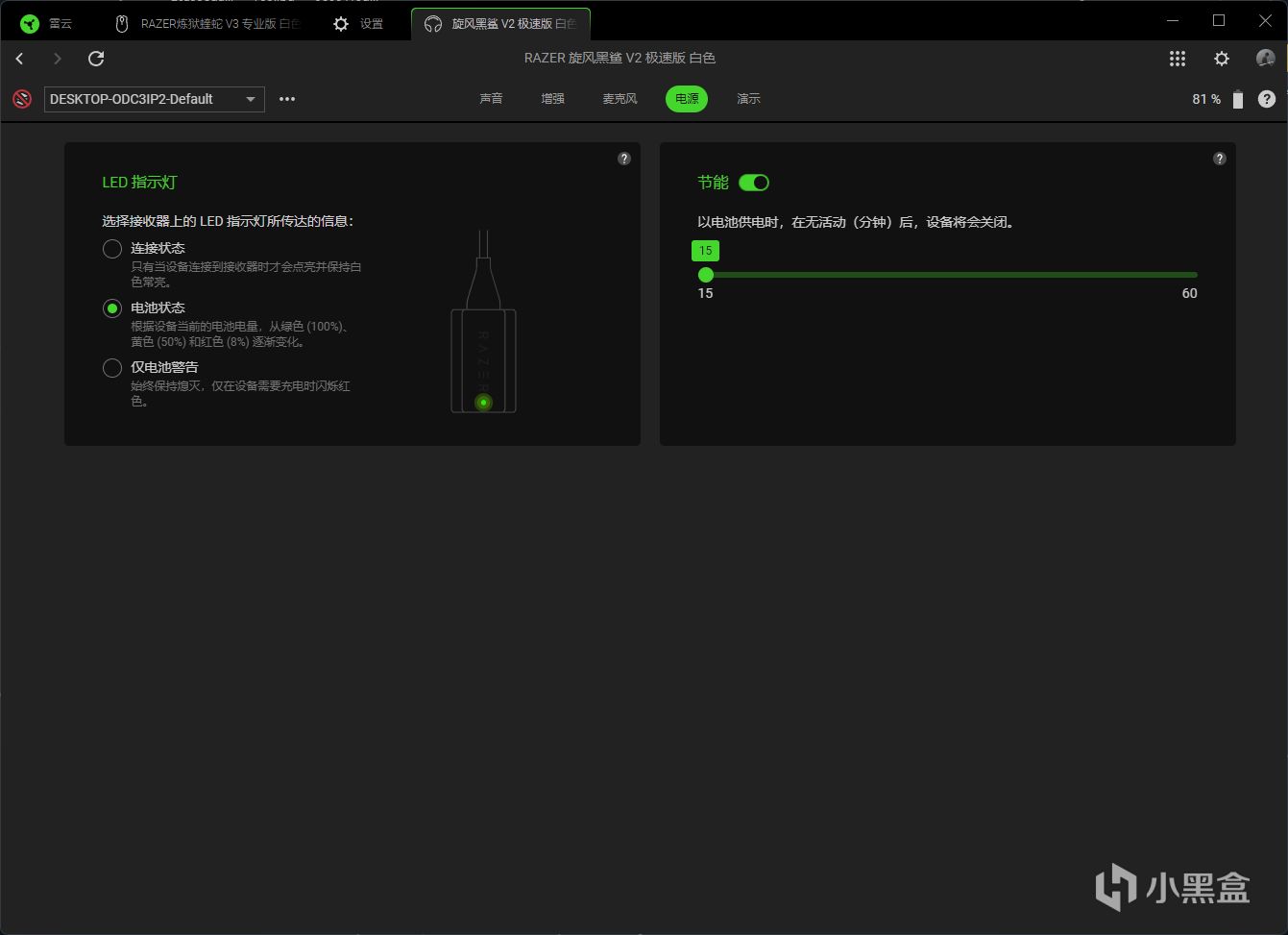
Task: Open the help icon beside the battery indicator
Action: pyautogui.click(x=1267, y=99)
